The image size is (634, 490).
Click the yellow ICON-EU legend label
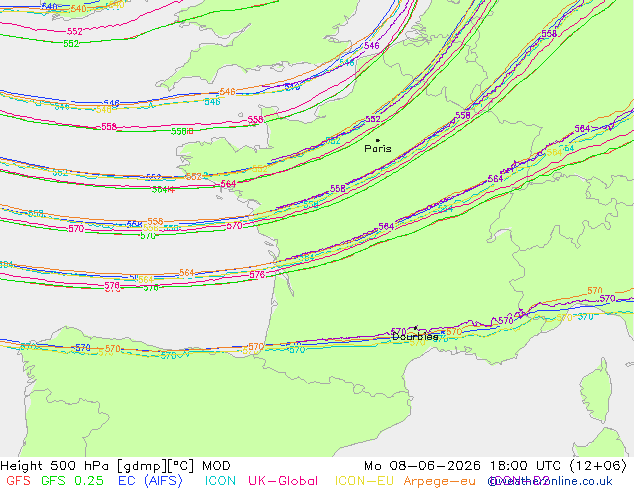click(x=364, y=481)
